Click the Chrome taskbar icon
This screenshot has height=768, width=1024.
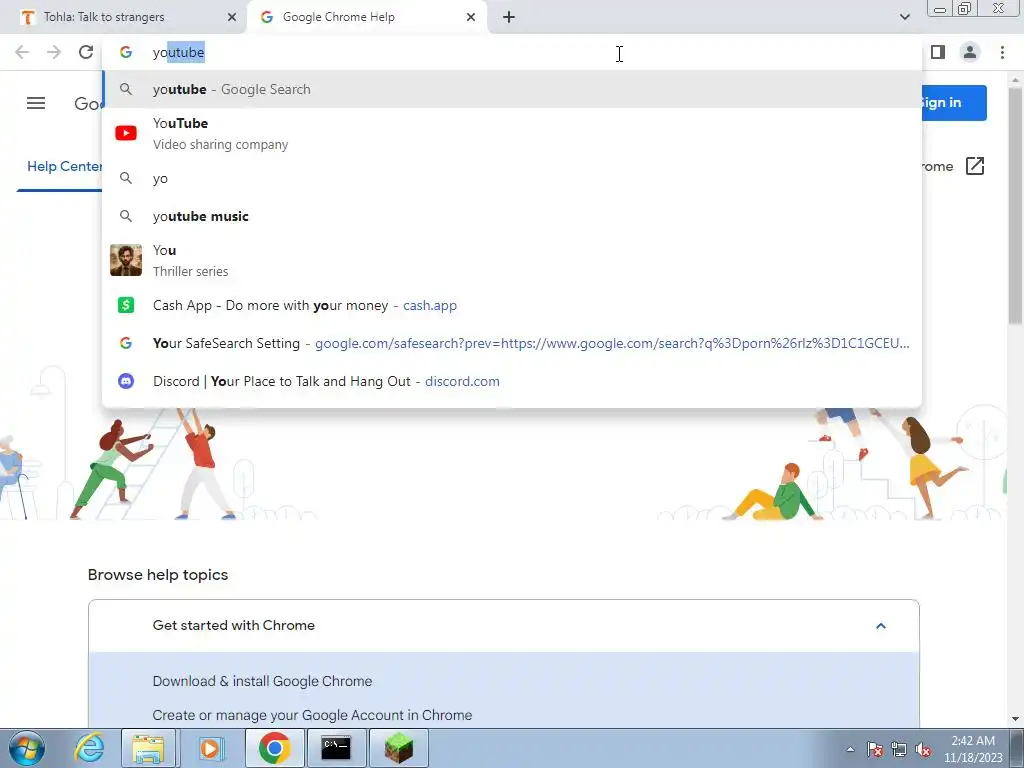(274, 748)
